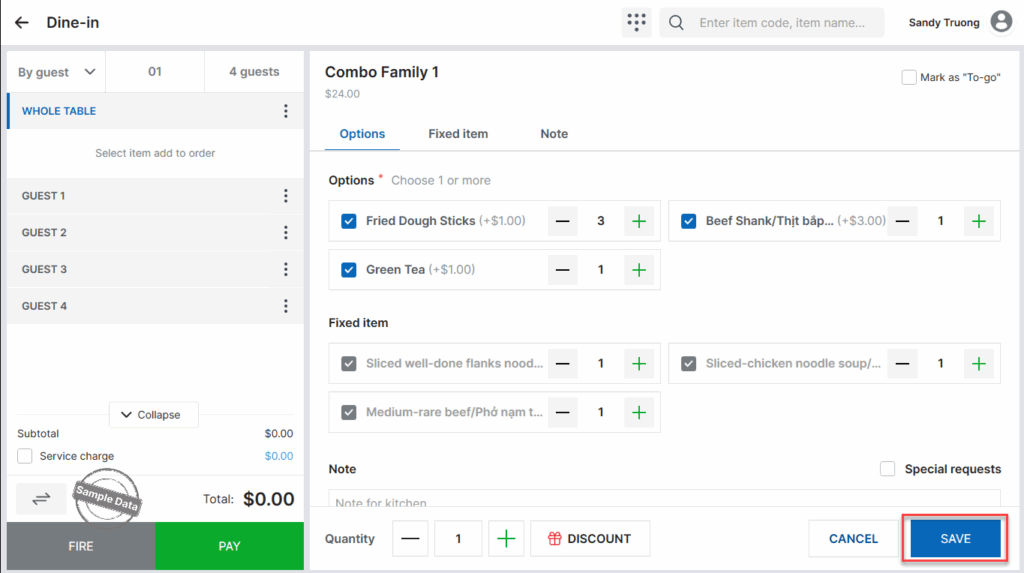Open the three-dot menu for WHOLE TABLE

(286, 111)
